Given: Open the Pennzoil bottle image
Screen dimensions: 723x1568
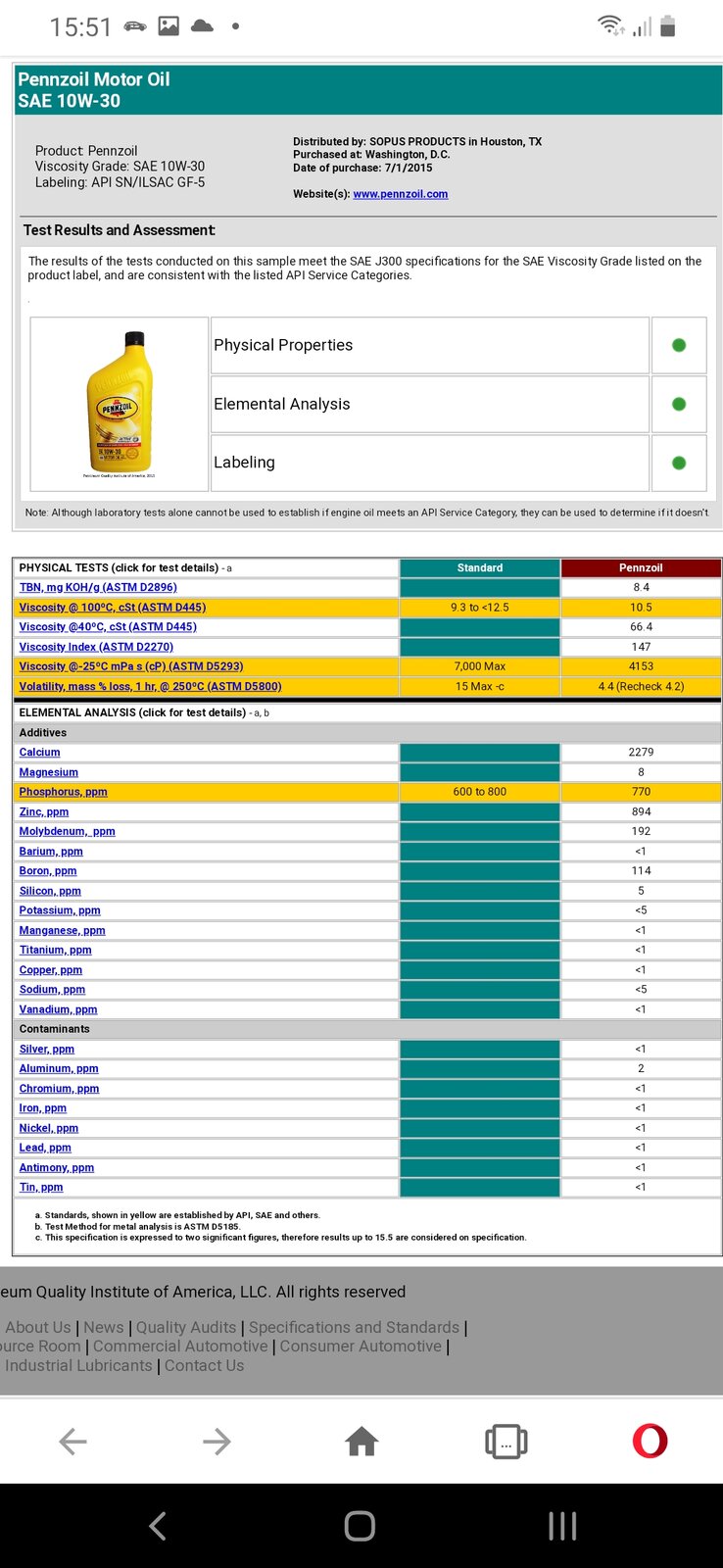Looking at the screenshot, I should (120, 404).
